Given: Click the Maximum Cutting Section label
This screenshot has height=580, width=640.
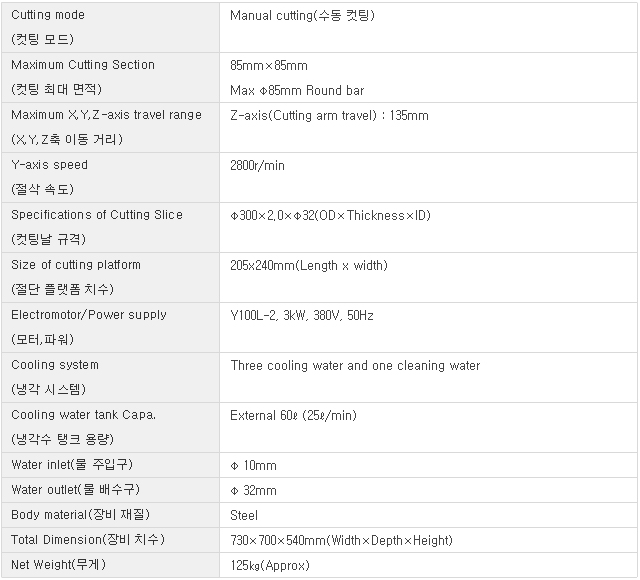Looking at the screenshot, I should pos(83,65).
